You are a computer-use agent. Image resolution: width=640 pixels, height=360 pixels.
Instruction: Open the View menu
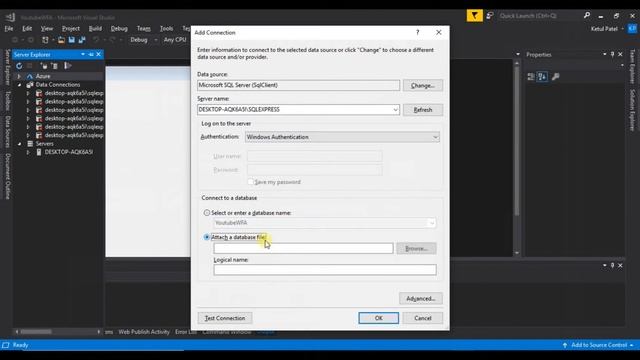coord(47,29)
